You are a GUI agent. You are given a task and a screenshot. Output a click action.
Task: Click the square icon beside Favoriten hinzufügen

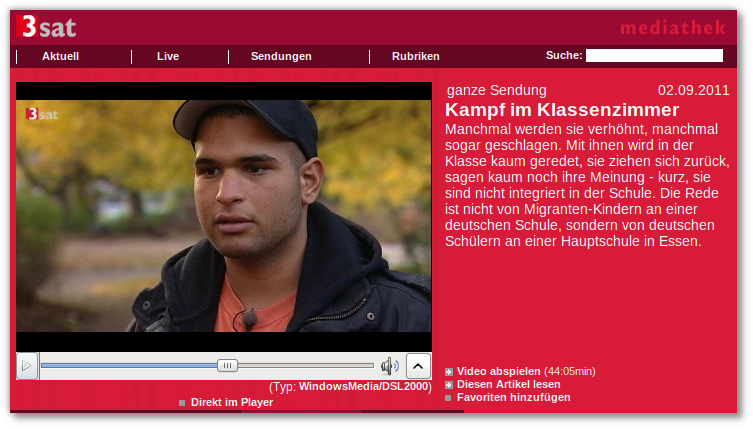point(448,398)
